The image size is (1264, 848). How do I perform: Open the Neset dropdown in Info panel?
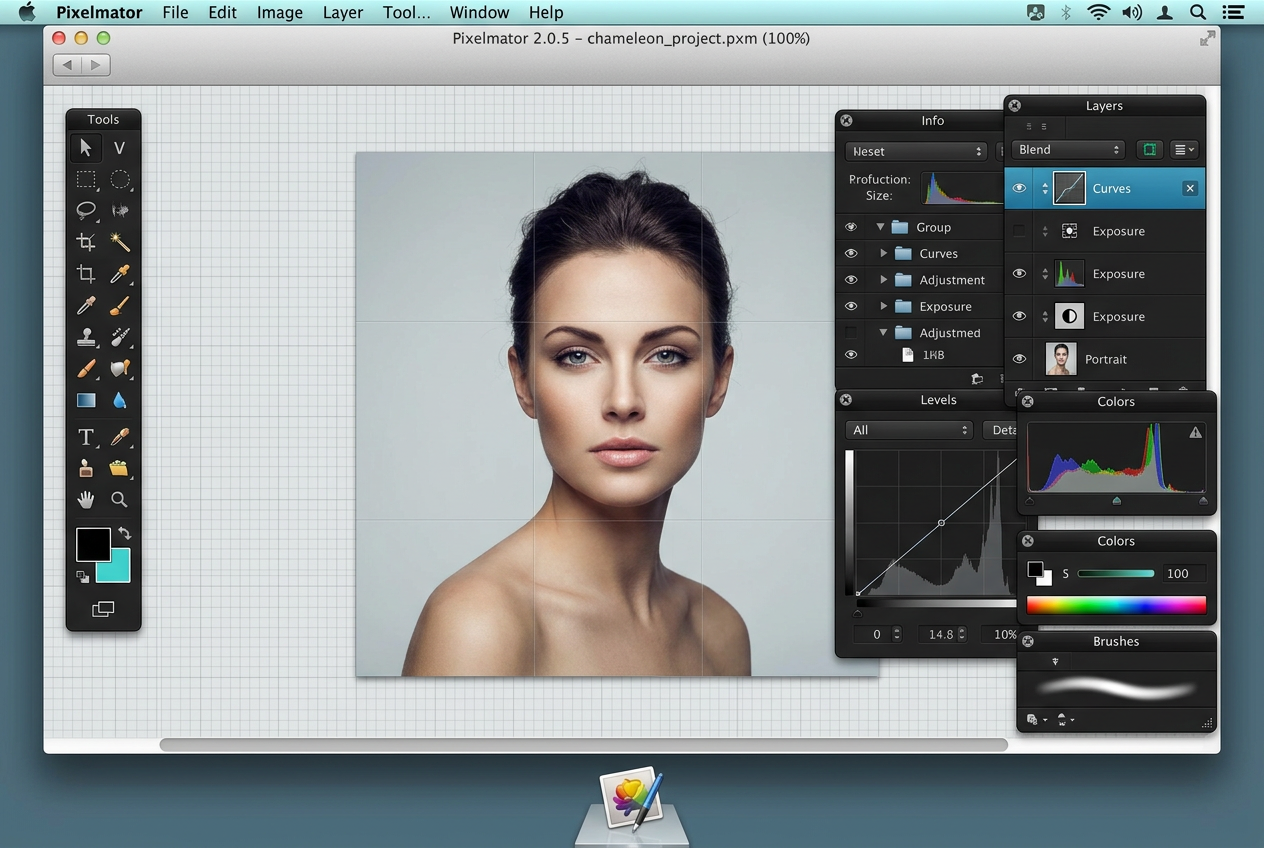coord(916,151)
